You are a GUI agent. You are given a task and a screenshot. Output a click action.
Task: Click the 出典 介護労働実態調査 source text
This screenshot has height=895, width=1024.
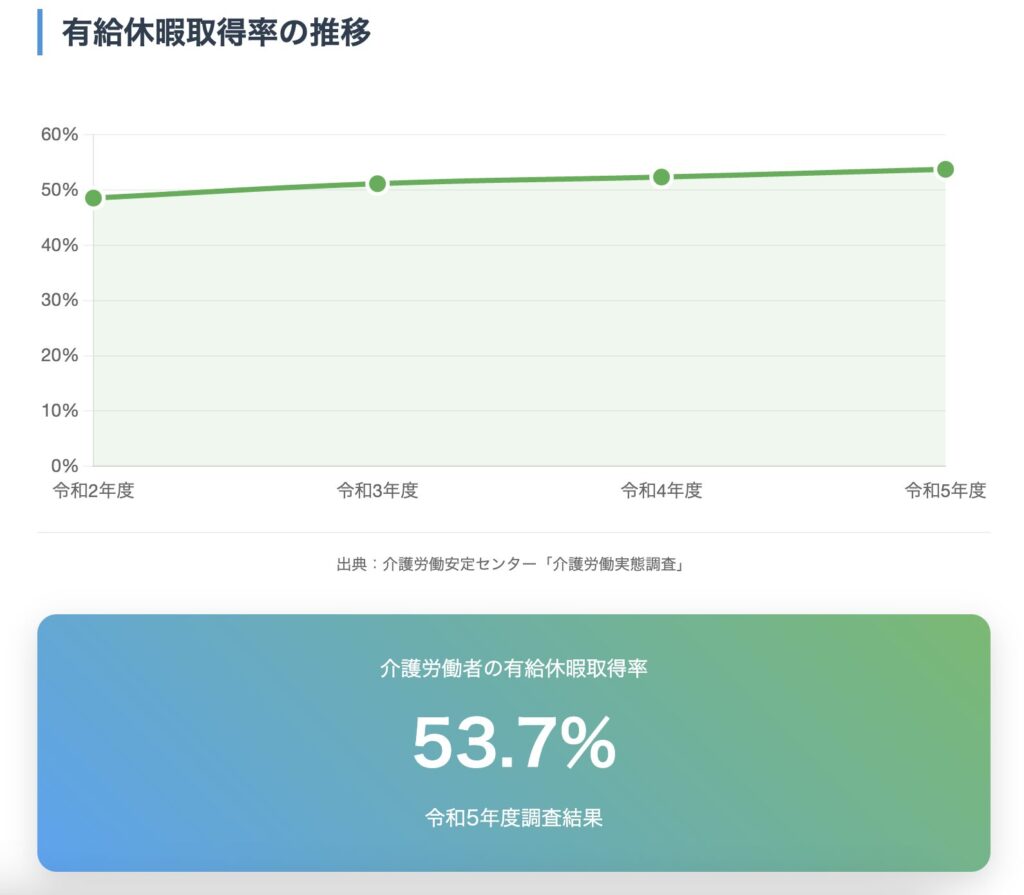point(510,564)
